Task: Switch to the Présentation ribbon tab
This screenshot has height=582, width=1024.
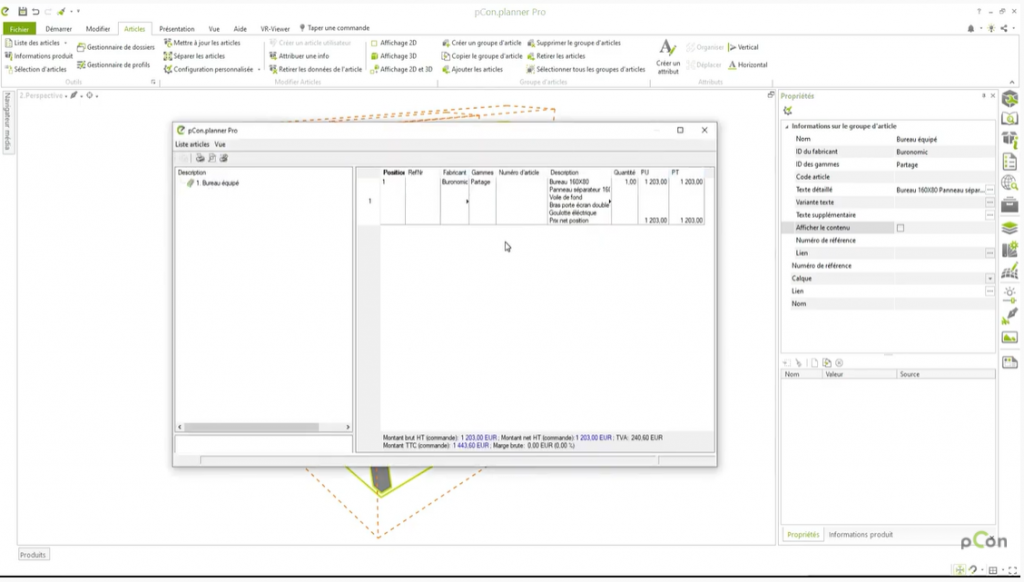Action: point(177,29)
